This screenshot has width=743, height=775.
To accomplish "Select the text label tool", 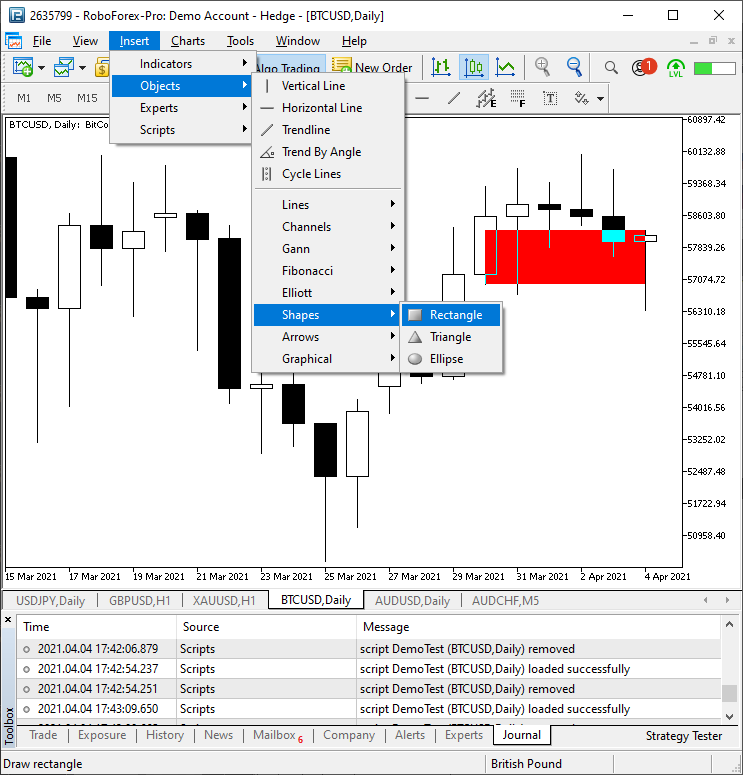I will (550, 98).
